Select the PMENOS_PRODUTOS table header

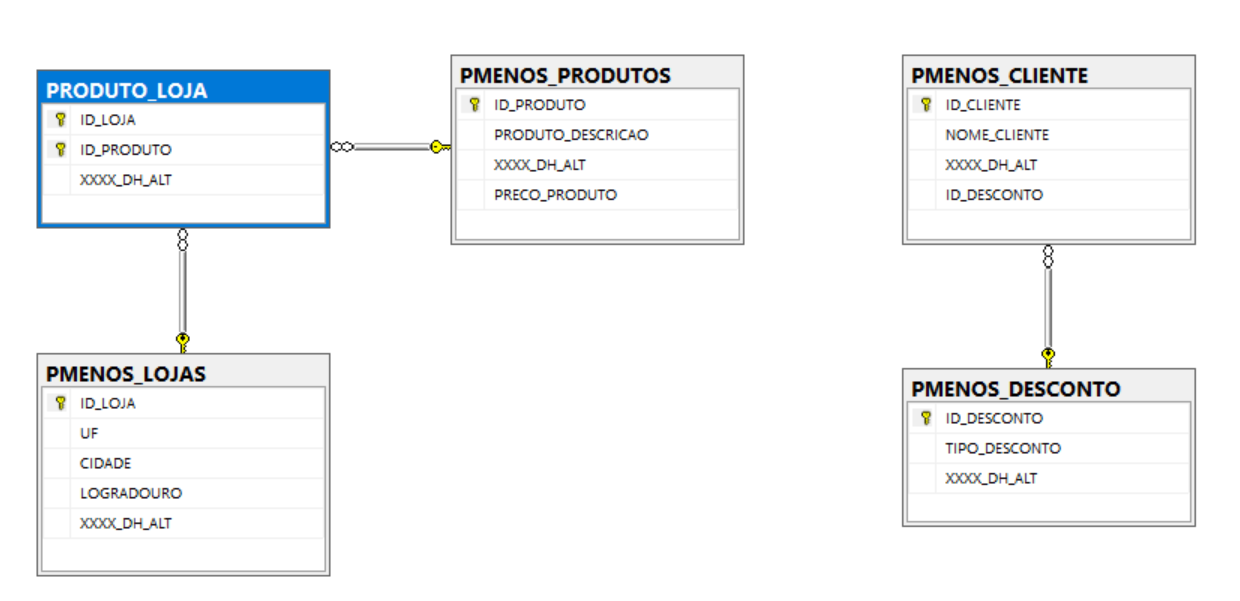pyautogui.click(x=597, y=75)
